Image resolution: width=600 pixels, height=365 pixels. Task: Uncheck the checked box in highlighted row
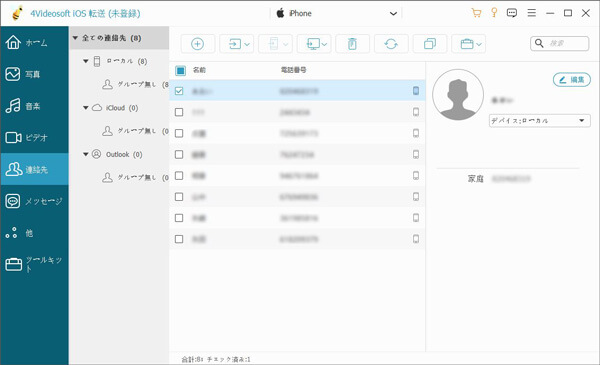click(x=179, y=91)
